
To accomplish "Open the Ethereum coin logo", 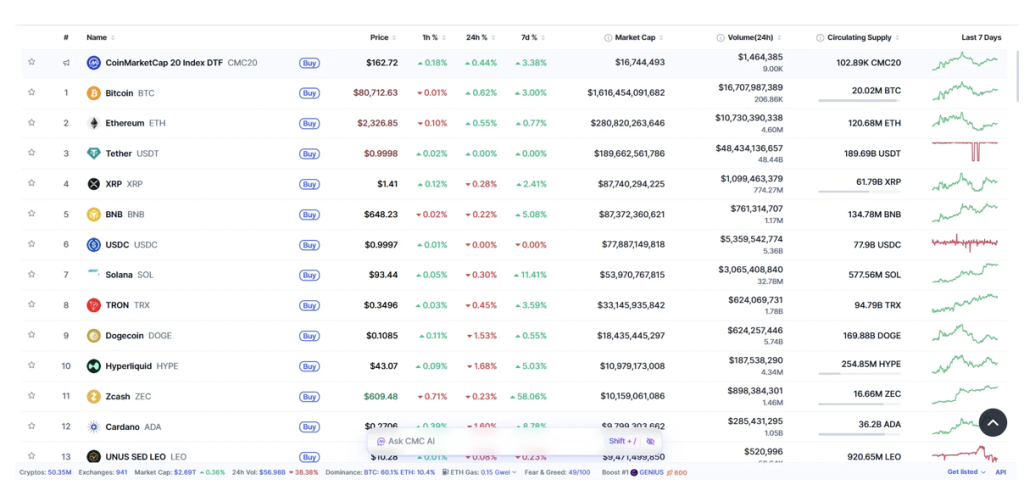I will click(x=94, y=123).
